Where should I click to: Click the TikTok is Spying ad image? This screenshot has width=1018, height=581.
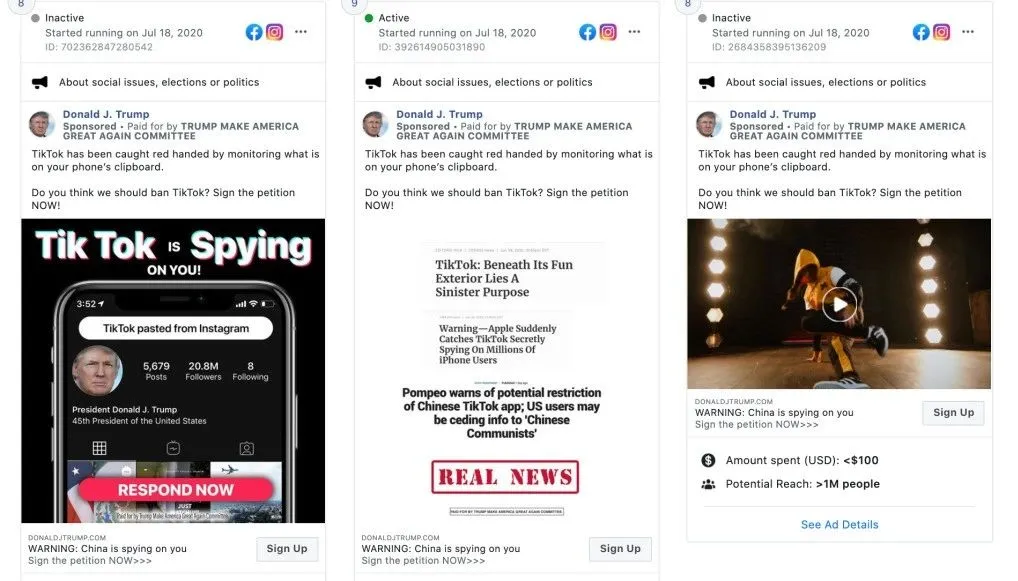tap(173, 371)
